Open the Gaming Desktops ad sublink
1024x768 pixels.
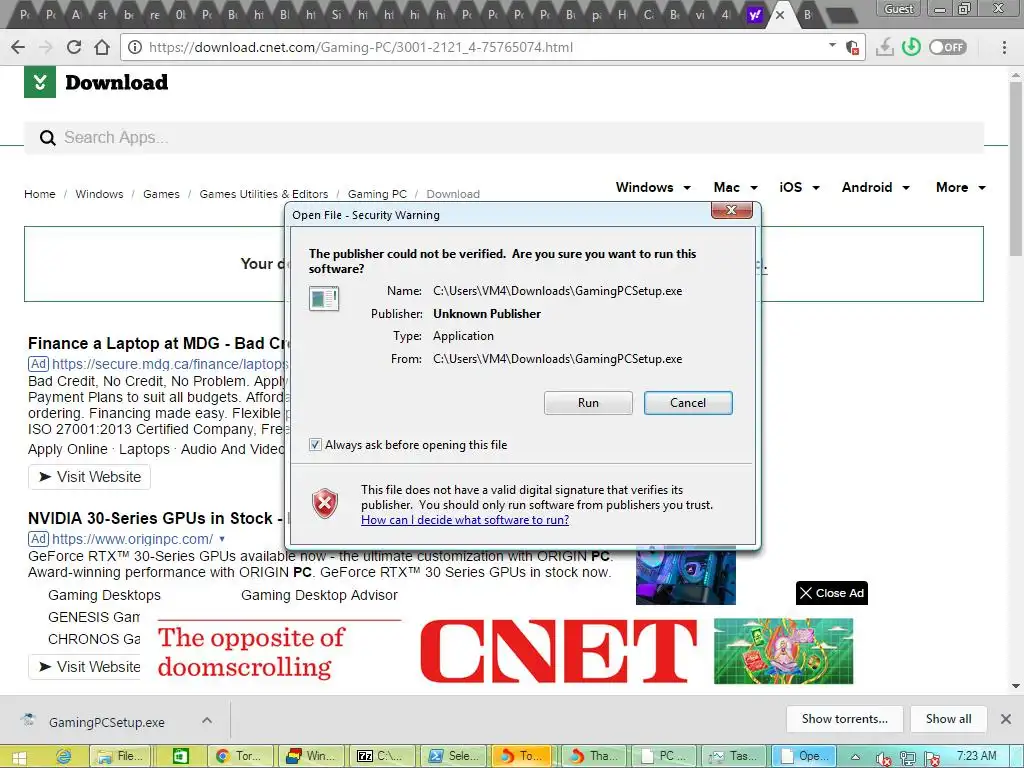coord(104,595)
